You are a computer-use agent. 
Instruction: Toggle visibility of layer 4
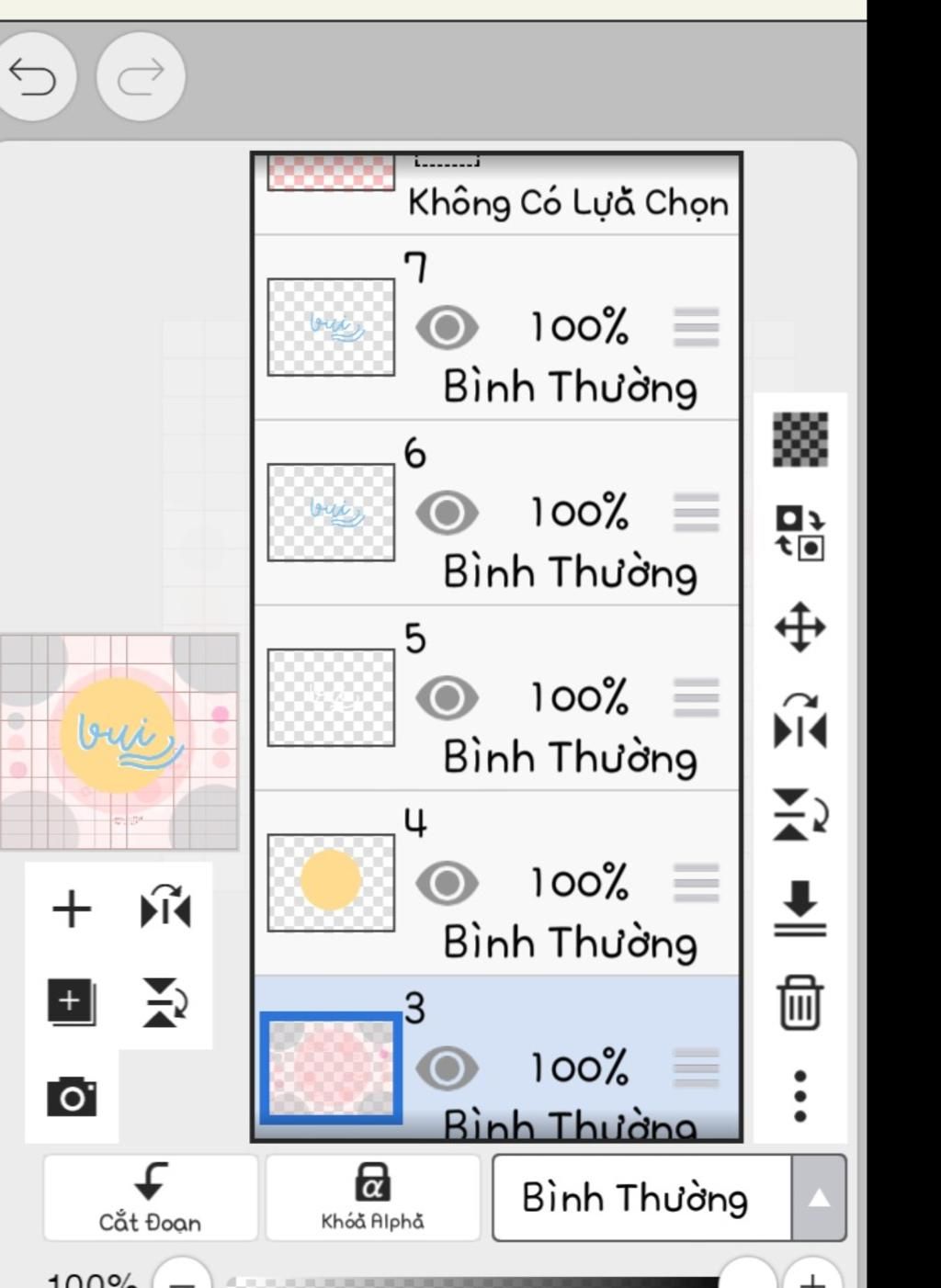tap(447, 884)
